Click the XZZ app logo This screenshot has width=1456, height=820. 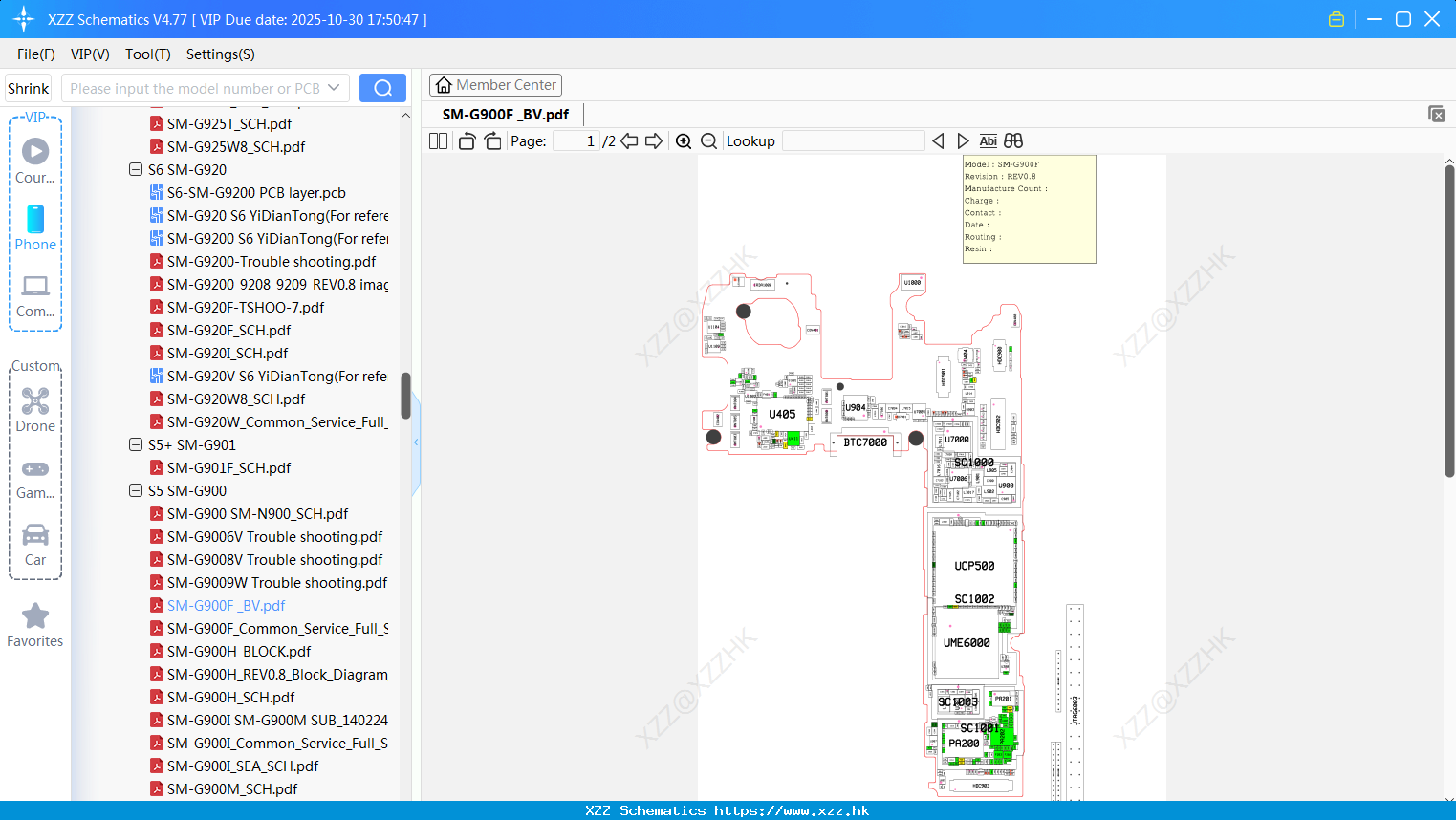(23, 19)
